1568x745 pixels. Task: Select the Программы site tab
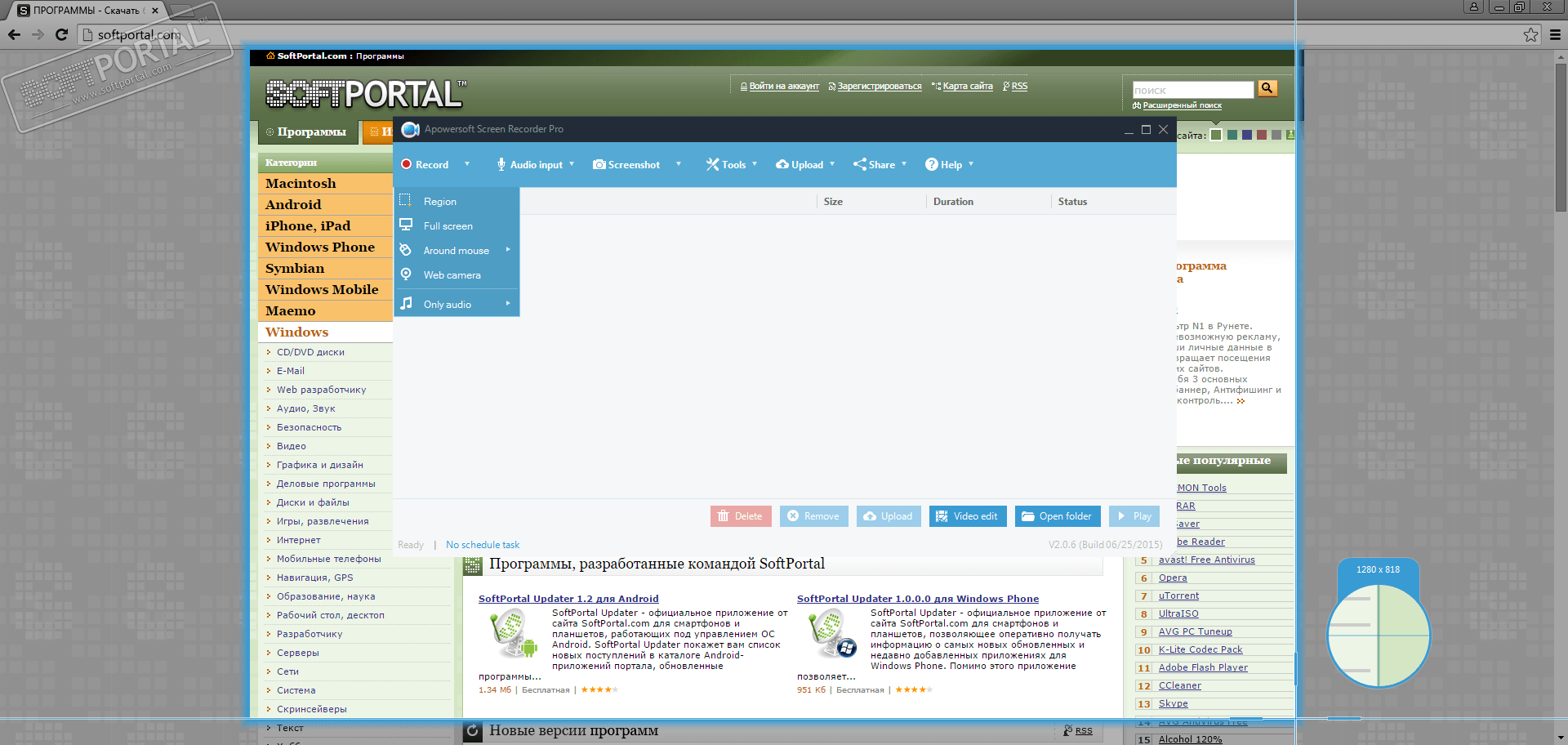point(309,132)
